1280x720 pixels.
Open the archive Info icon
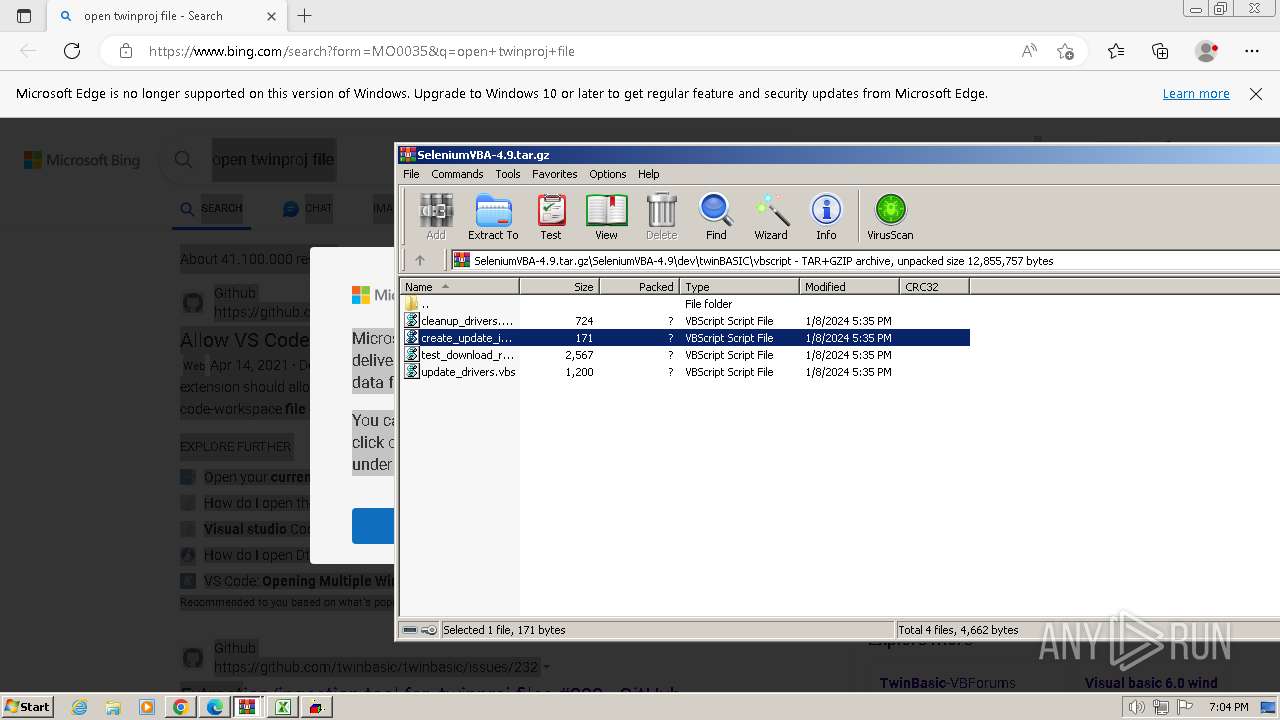coord(826,217)
